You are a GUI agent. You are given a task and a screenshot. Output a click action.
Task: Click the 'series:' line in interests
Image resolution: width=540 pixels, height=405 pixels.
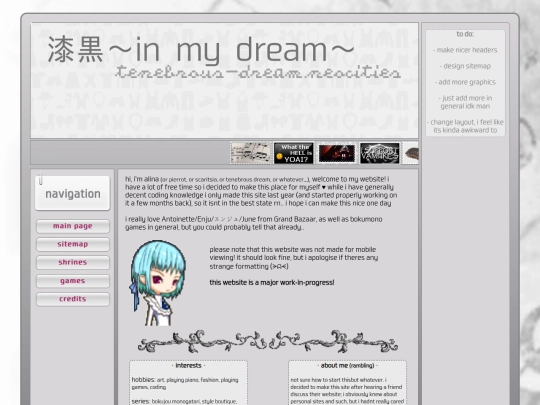(184, 401)
